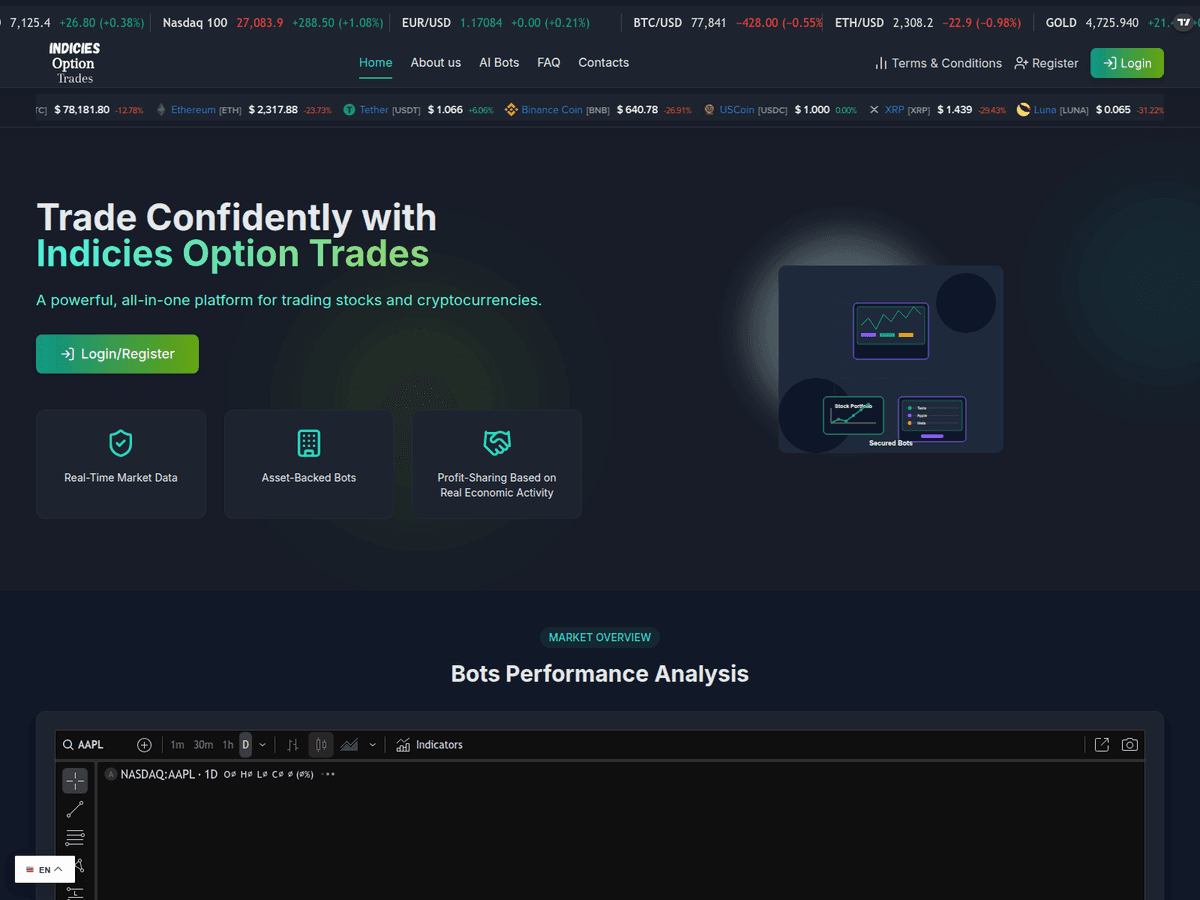This screenshot has height=900, width=1200.
Task: Click the Register link in the header
Action: (x=1046, y=63)
